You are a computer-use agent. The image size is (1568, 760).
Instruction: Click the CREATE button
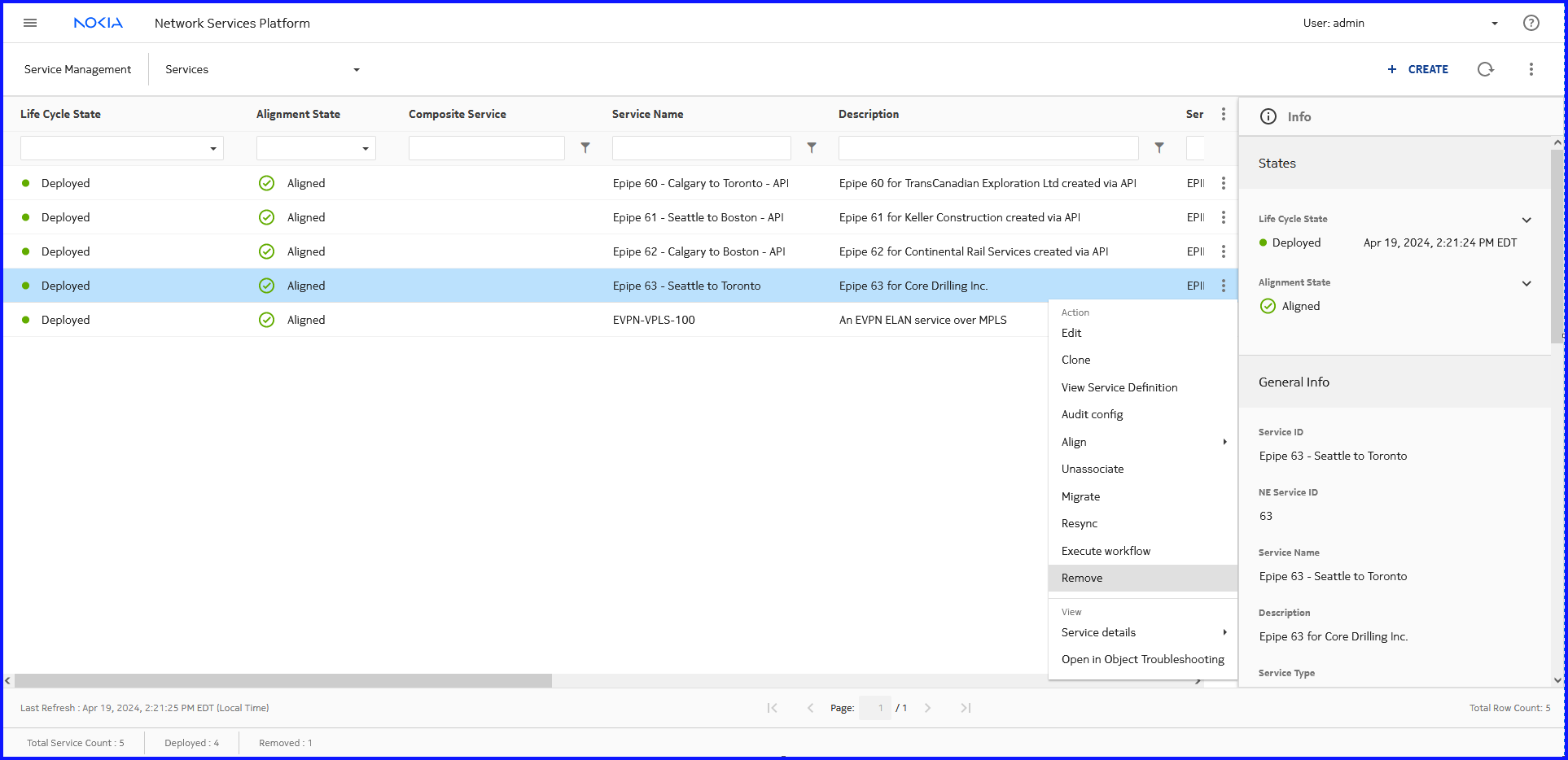pyautogui.click(x=1417, y=69)
